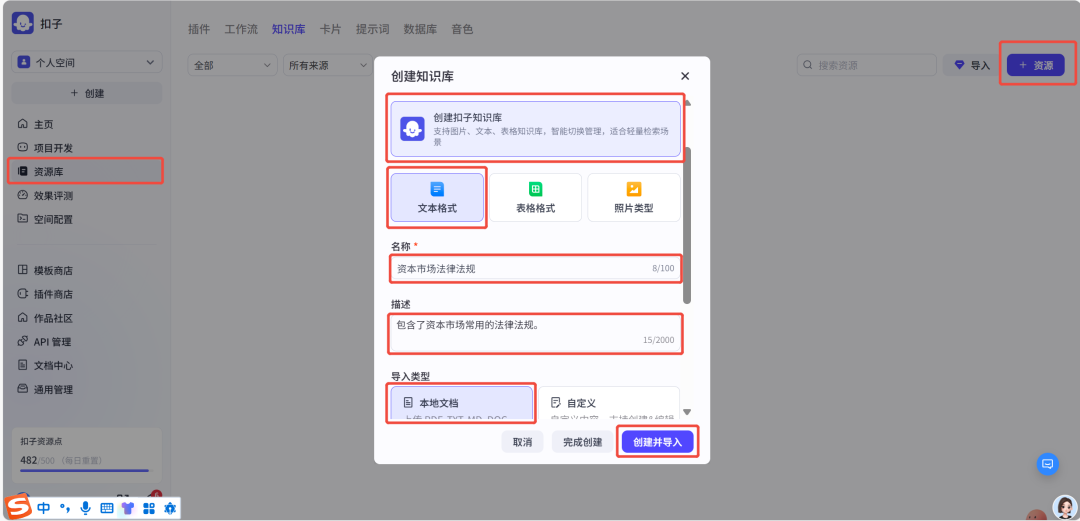This screenshot has height=521, width=1080.
Task: Click the + 创建 sidebar button
Action: [x=87, y=93]
